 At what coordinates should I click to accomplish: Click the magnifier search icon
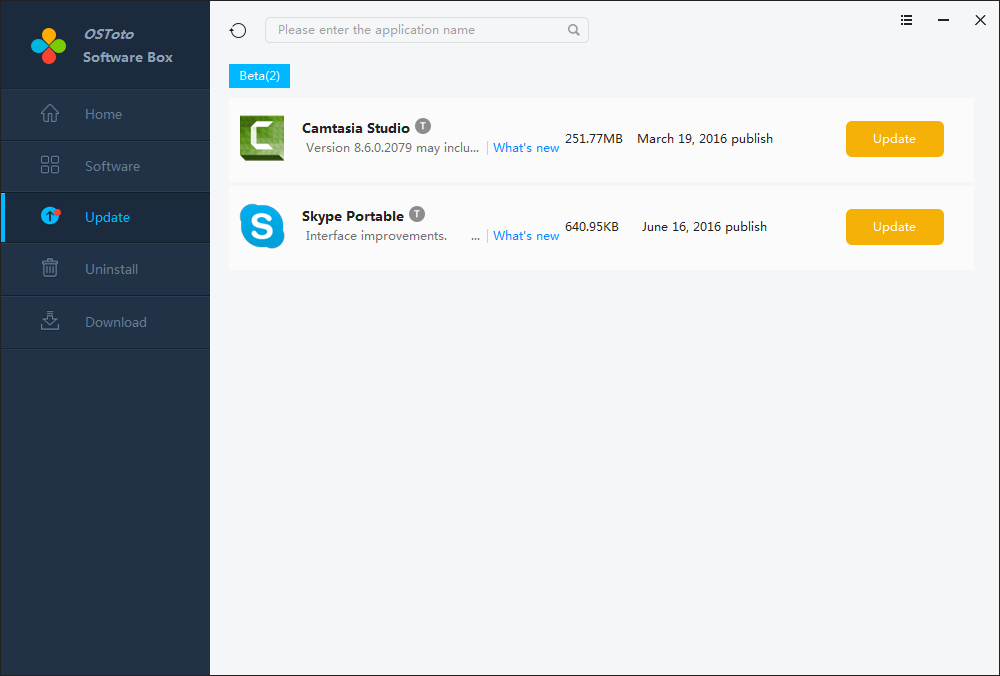(573, 30)
